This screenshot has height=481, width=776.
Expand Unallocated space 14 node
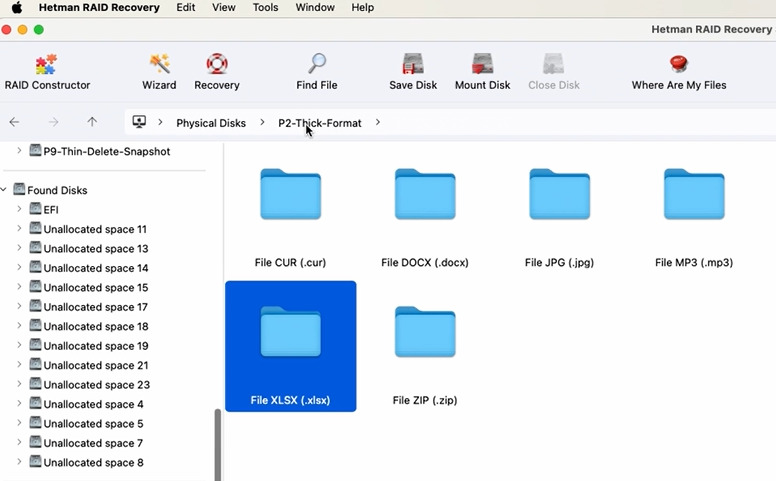pos(19,267)
